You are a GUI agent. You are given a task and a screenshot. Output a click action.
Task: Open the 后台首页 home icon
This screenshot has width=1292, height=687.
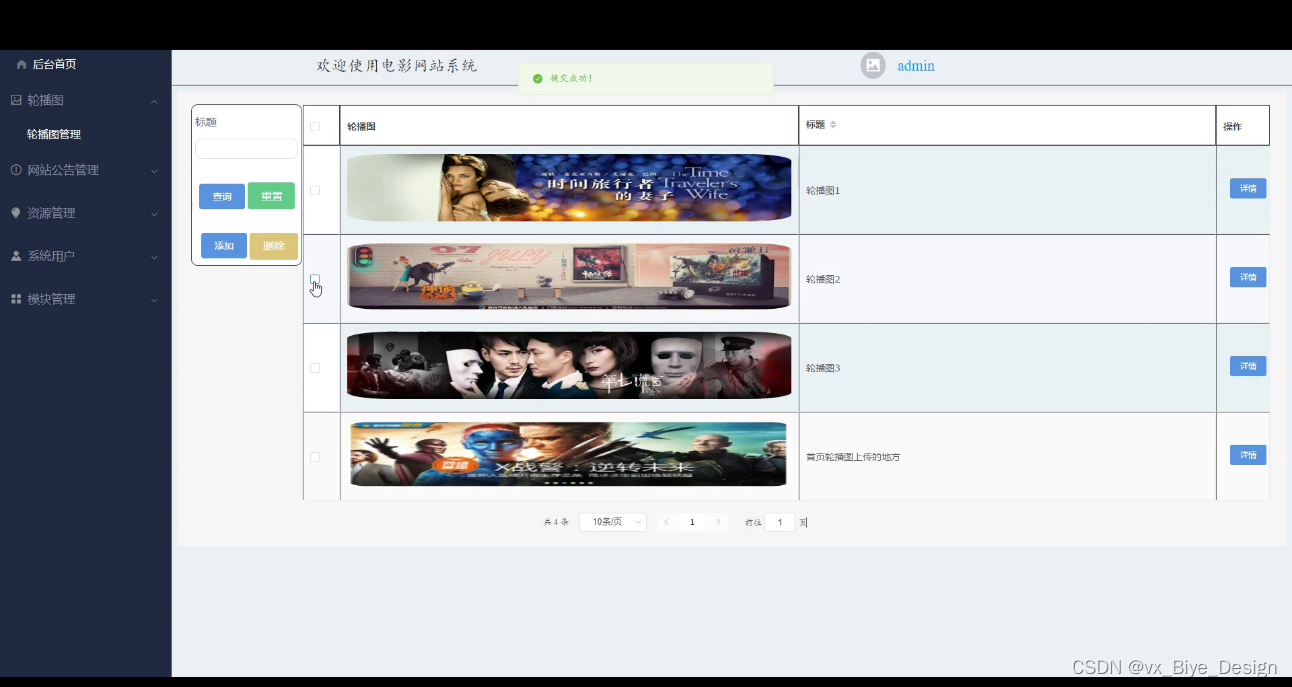[x=21, y=64]
